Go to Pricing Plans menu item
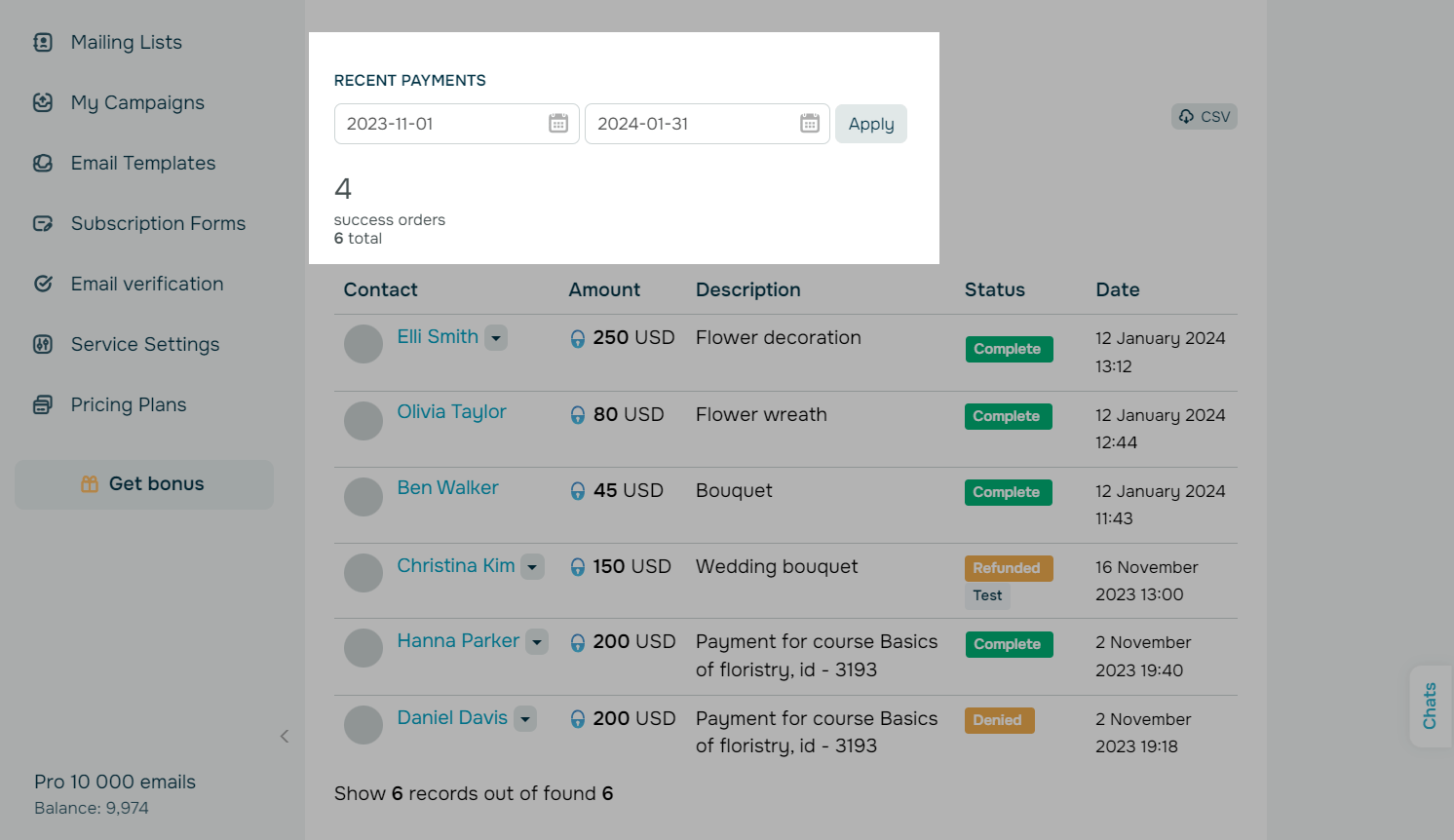The image size is (1454, 840). tap(129, 404)
